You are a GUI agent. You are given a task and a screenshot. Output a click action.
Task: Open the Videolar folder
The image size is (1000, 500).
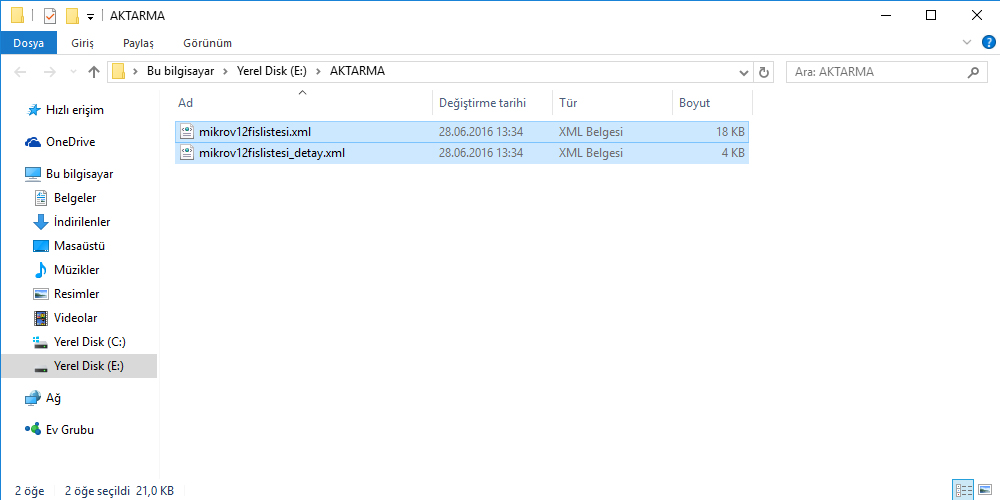(x=76, y=318)
